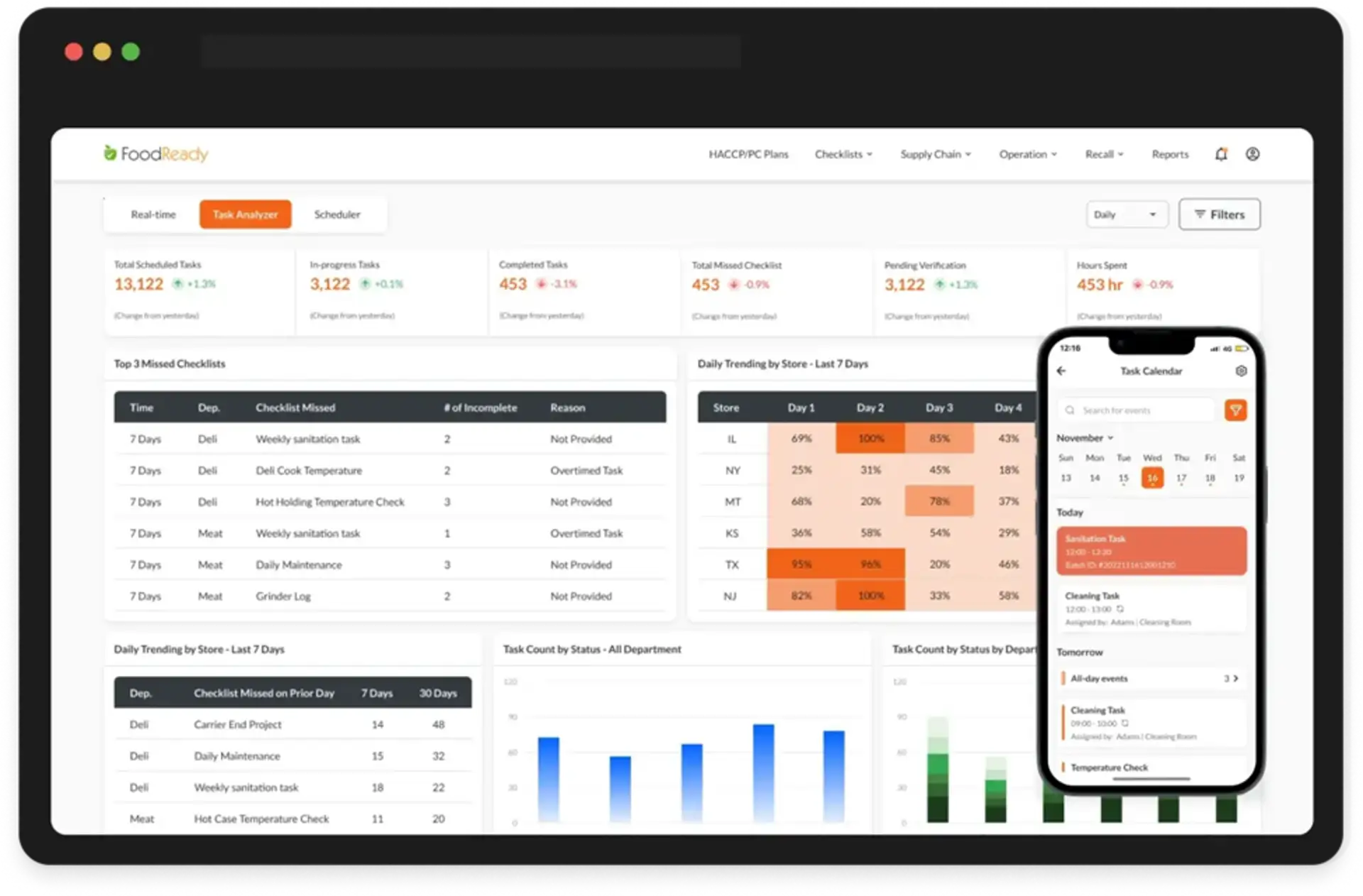Viewport: 1363px width, 896px height.
Task: Click the FoodReady logo
Action: click(x=156, y=153)
